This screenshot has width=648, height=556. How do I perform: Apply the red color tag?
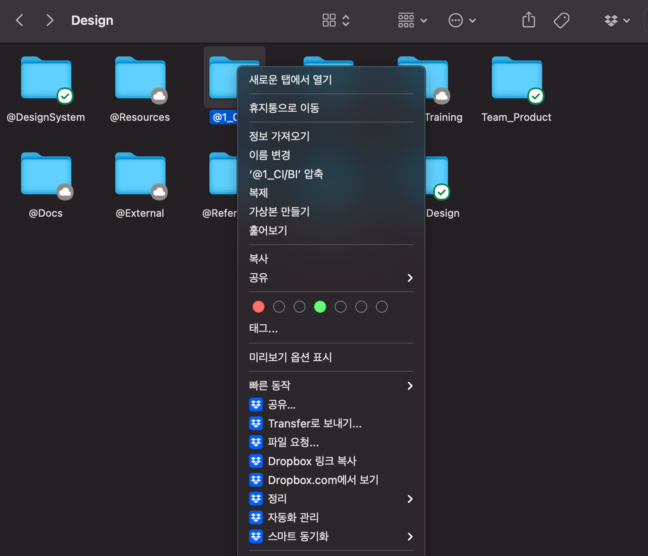(259, 307)
